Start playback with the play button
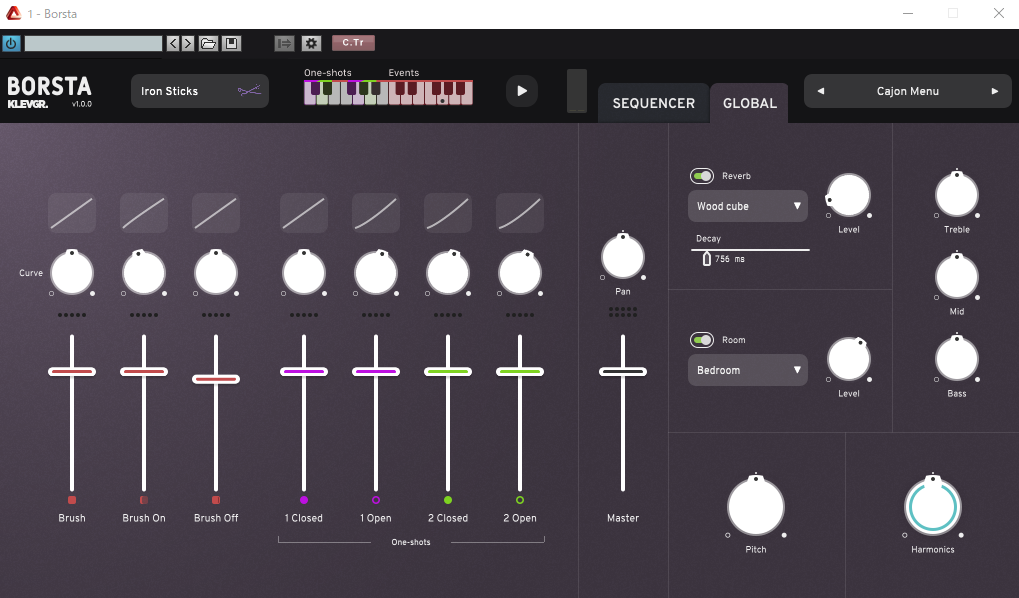1019x598 pixels. point(522,91)
